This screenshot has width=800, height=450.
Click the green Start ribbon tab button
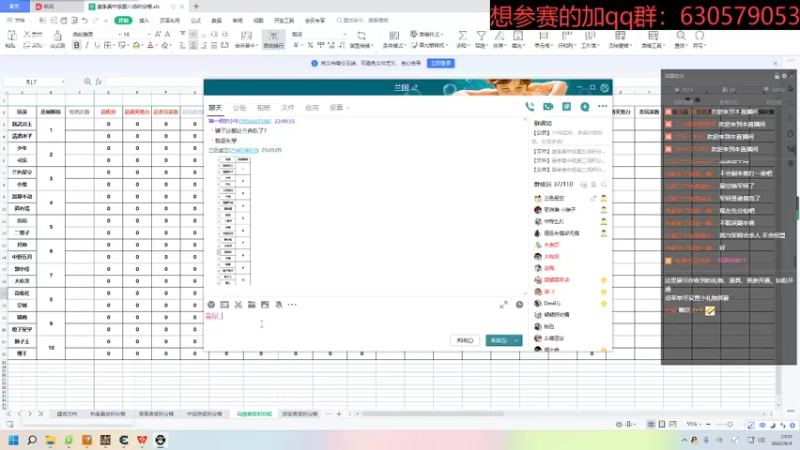pyautogui.click(x=123, y=20)
